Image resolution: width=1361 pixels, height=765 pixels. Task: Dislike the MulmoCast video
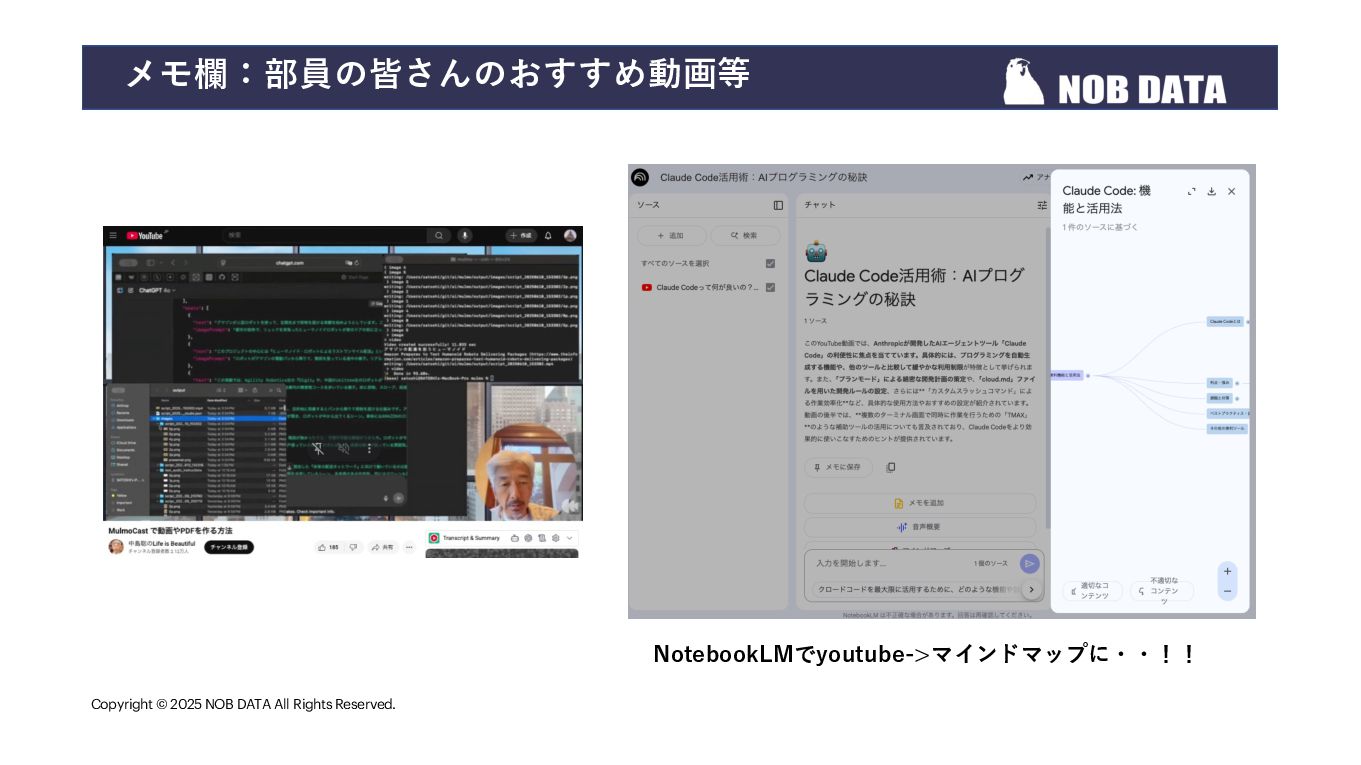352,547
